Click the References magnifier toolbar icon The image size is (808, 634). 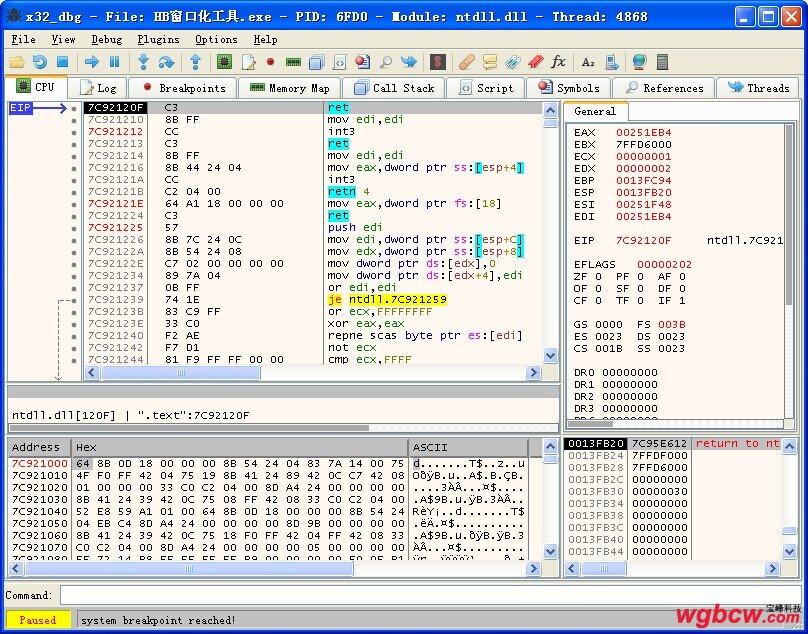point(385,62)
